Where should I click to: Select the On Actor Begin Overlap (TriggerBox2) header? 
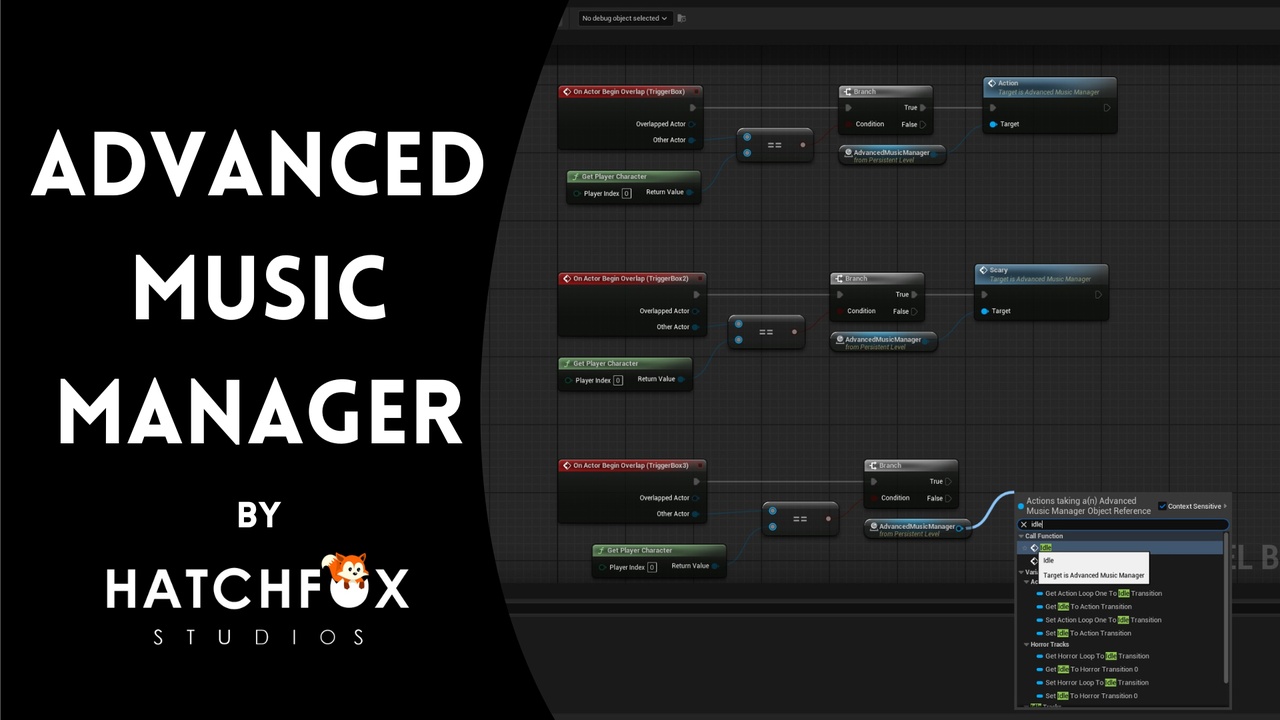[632, 279]
